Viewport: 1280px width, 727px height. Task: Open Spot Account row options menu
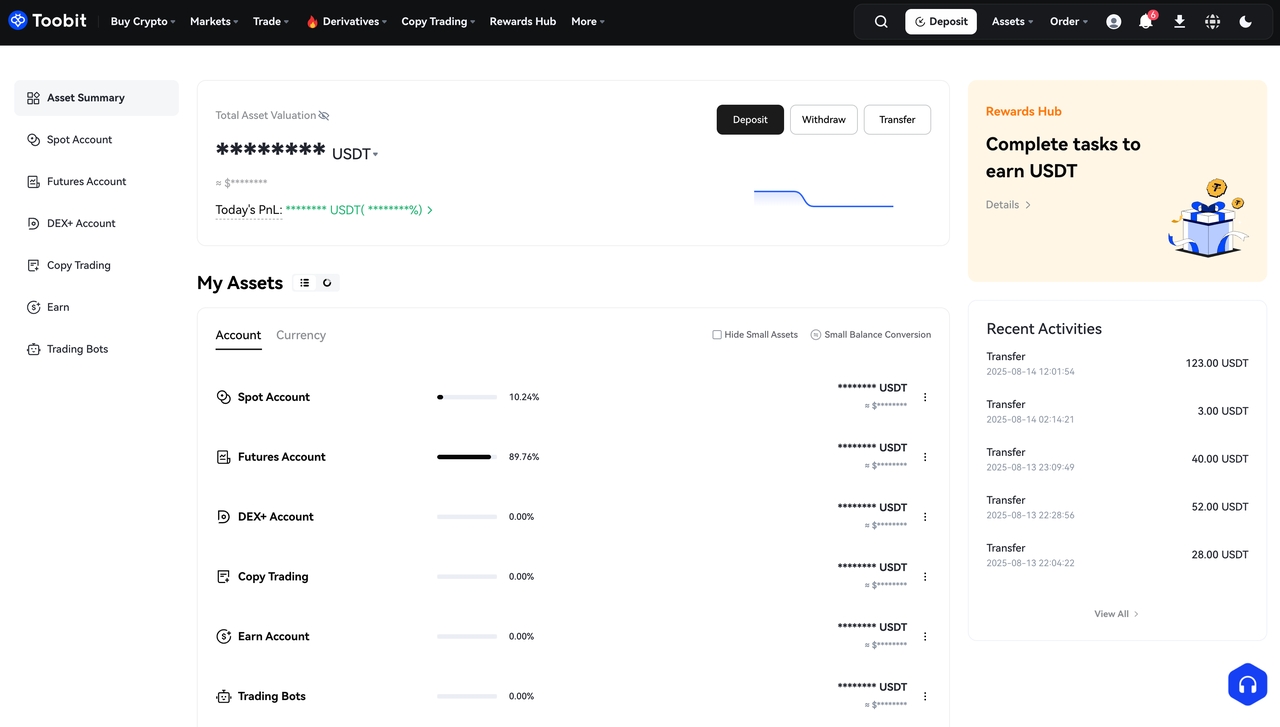click(925, 397)
